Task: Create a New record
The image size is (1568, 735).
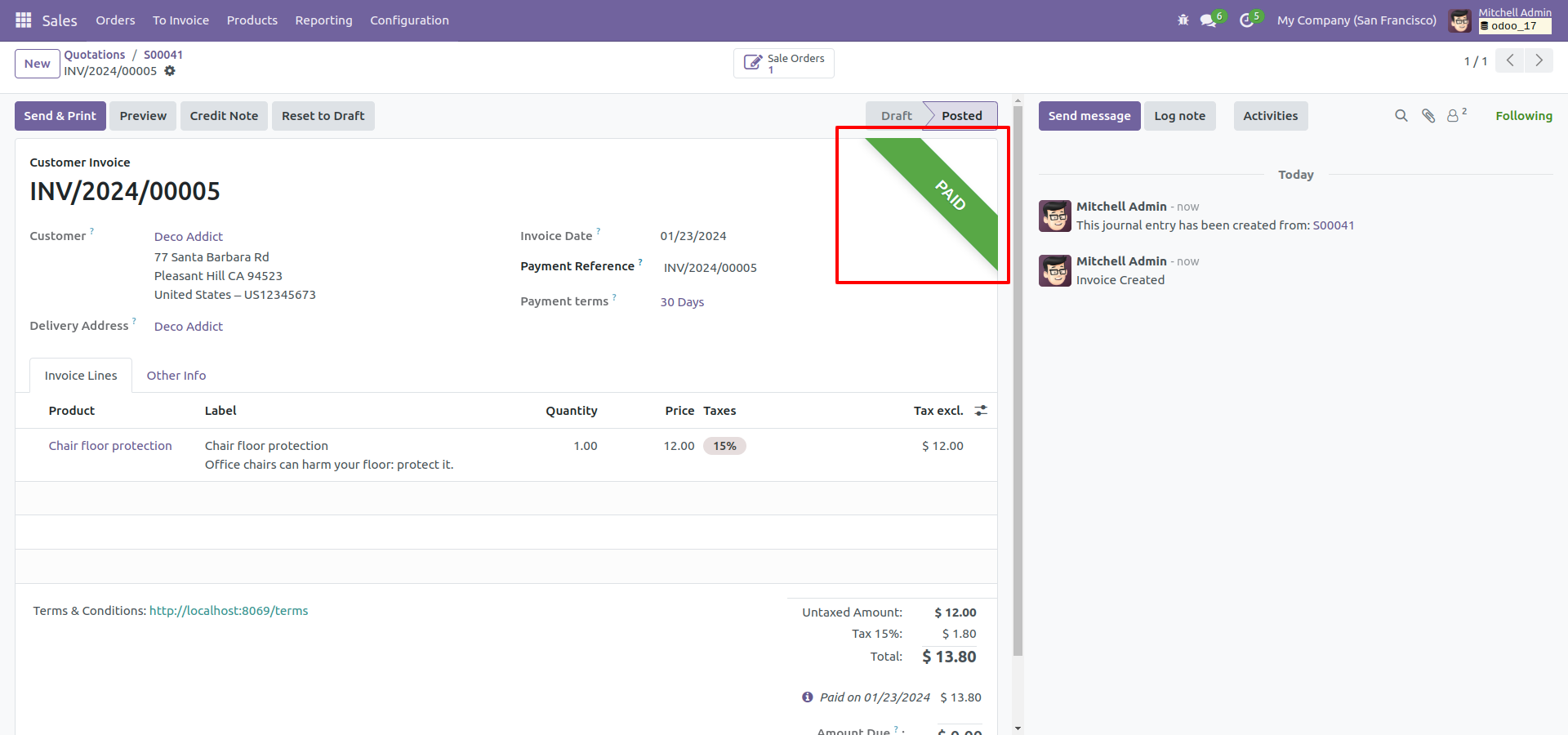Action: tap(37, 64)
